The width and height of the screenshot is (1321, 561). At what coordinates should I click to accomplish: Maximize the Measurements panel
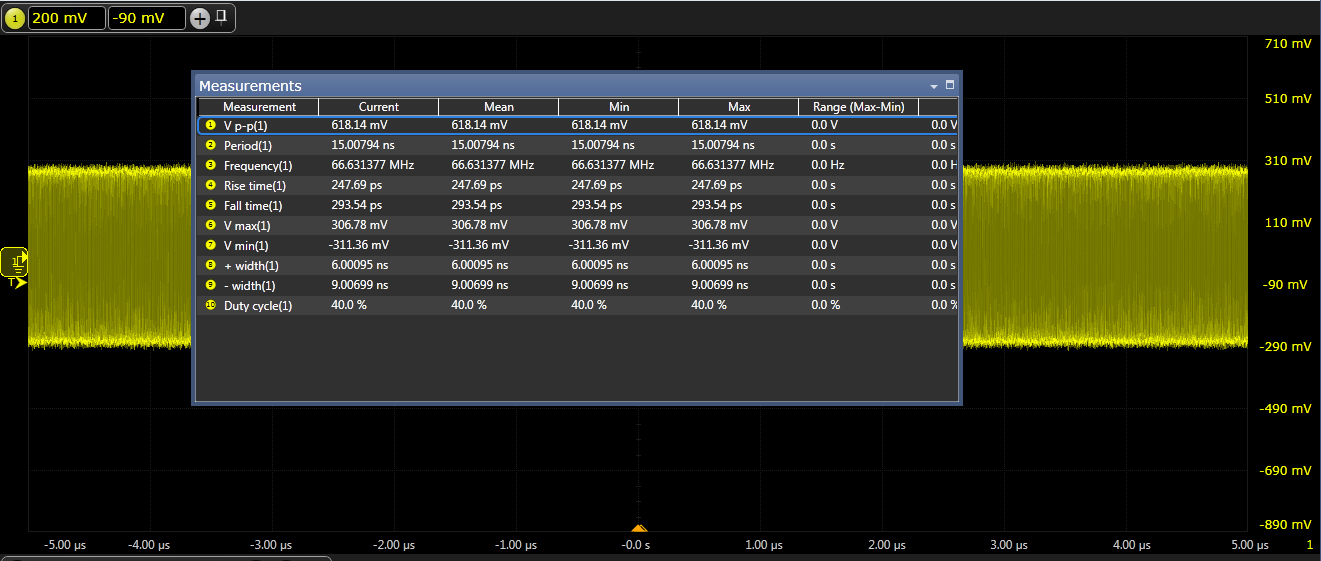(950, 85)
